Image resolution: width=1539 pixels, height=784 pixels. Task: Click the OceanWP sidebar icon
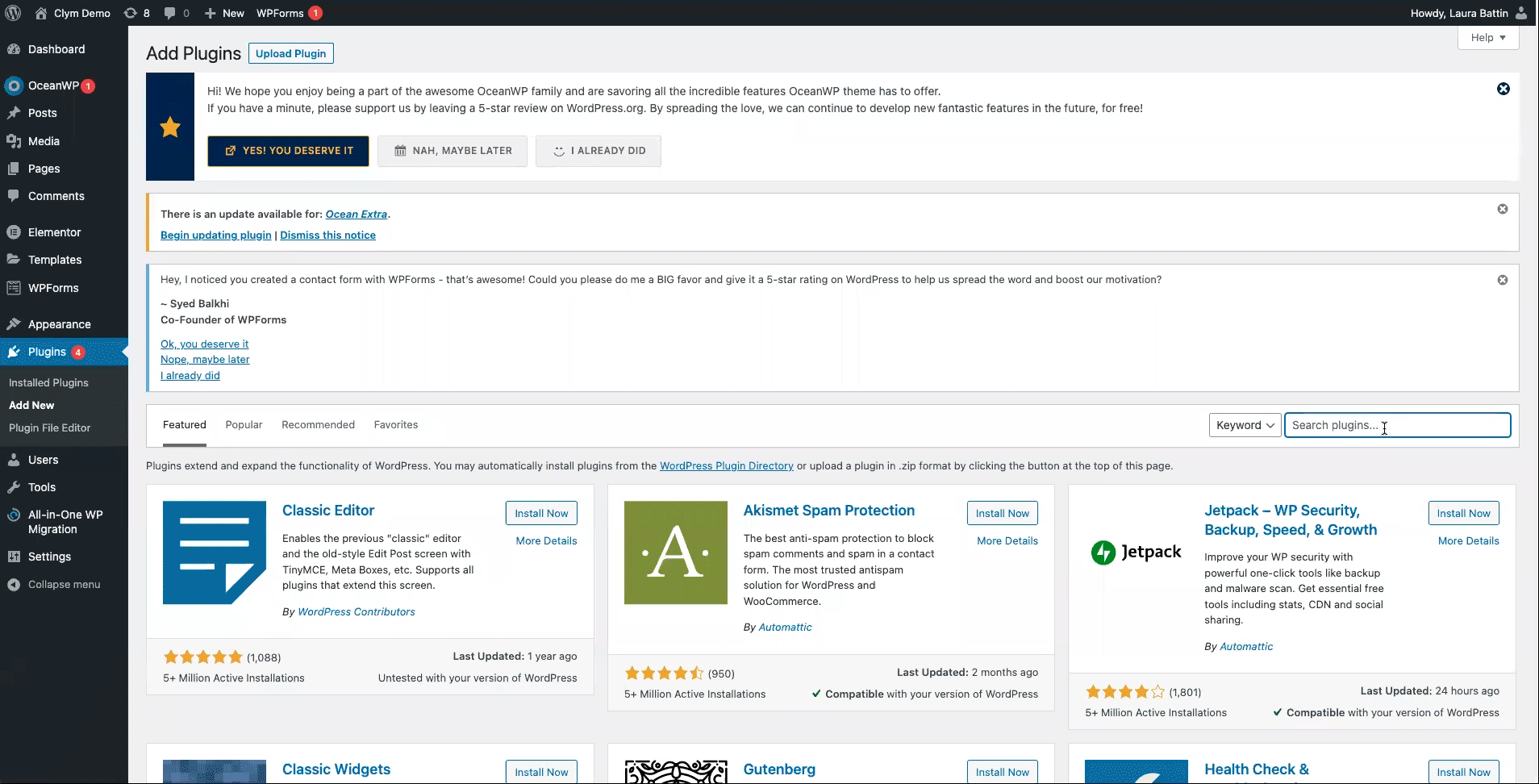[14, 85]
